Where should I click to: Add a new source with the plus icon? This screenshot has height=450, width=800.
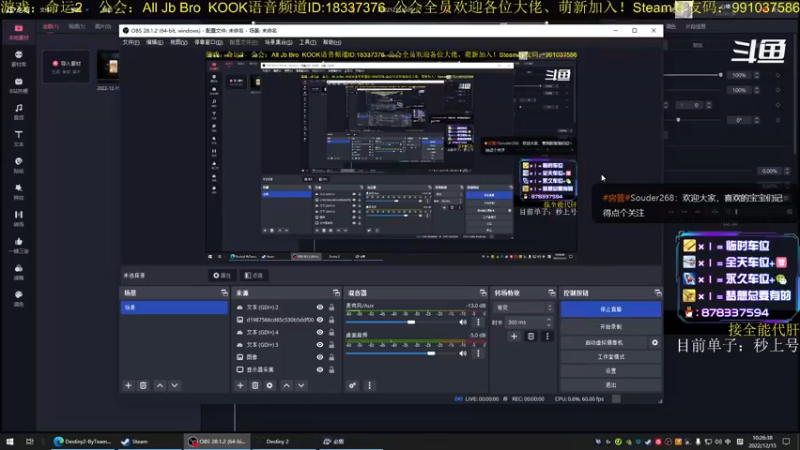pos(240,385)
